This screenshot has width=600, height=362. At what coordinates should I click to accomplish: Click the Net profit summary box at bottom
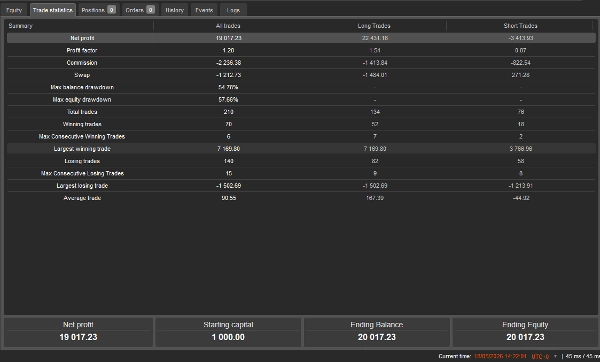pyautogui.click(x=78, y=332)
